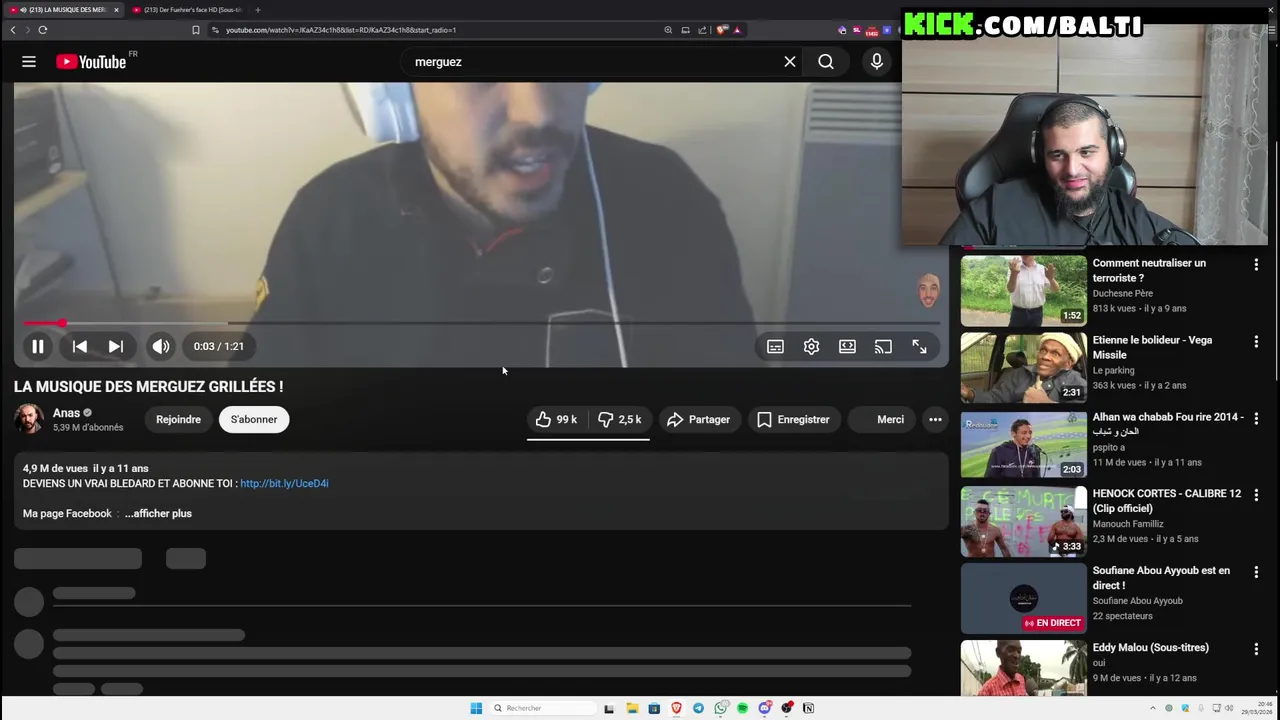Share the video with Partager
The width and height of the screenshot is (1280, 720).
[698, 420]
